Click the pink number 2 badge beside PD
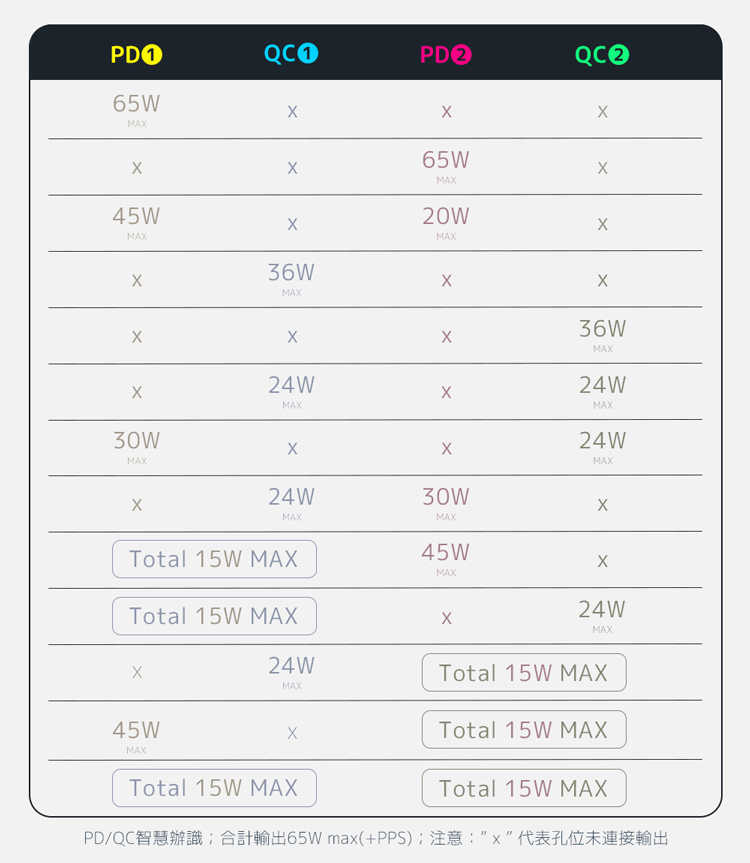The height and width of the screenshot is (863, 750). [461, 56]
